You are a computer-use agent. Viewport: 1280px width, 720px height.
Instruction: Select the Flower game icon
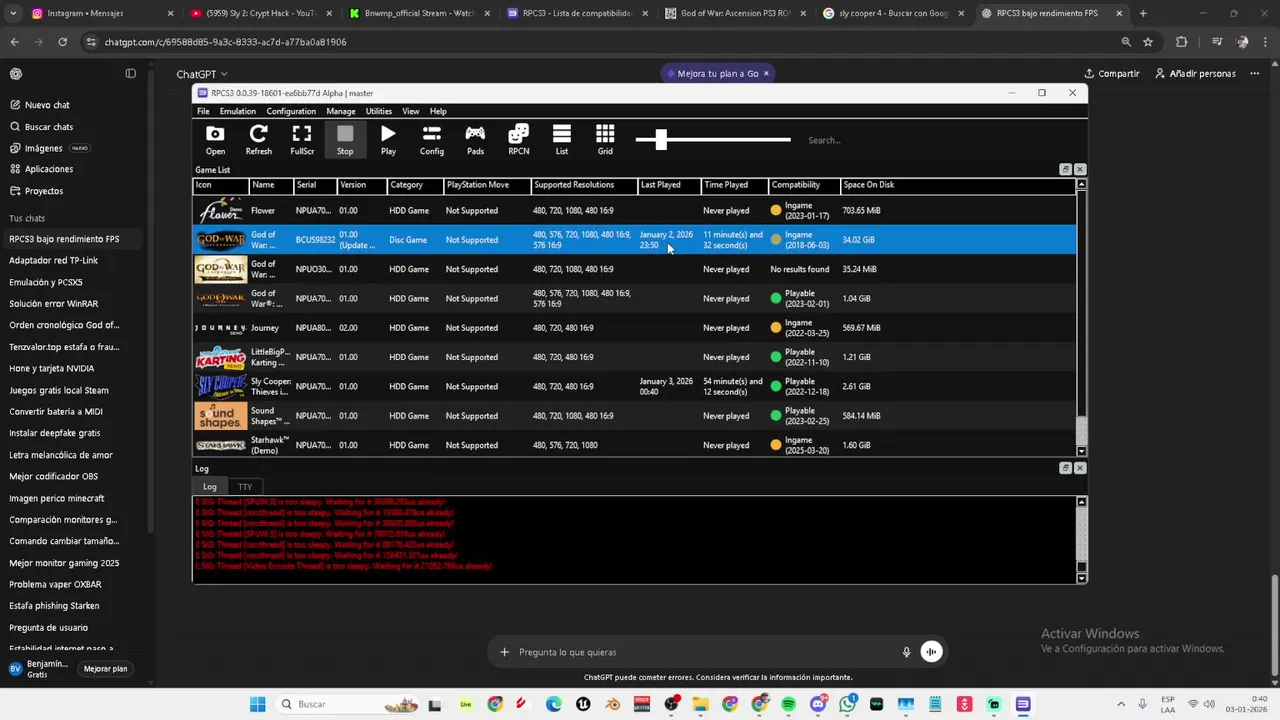220,211
